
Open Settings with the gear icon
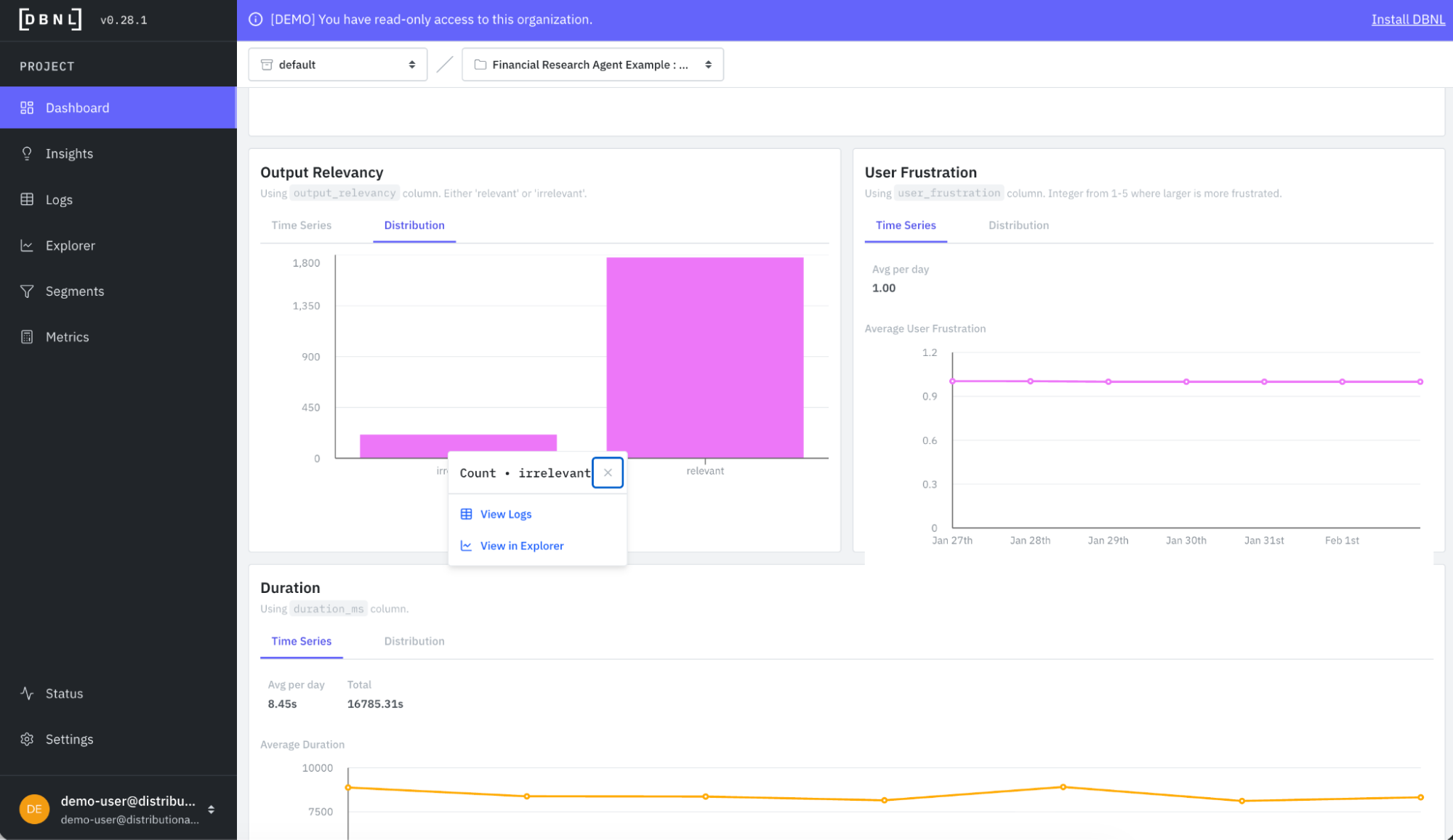tap(27, 739)
